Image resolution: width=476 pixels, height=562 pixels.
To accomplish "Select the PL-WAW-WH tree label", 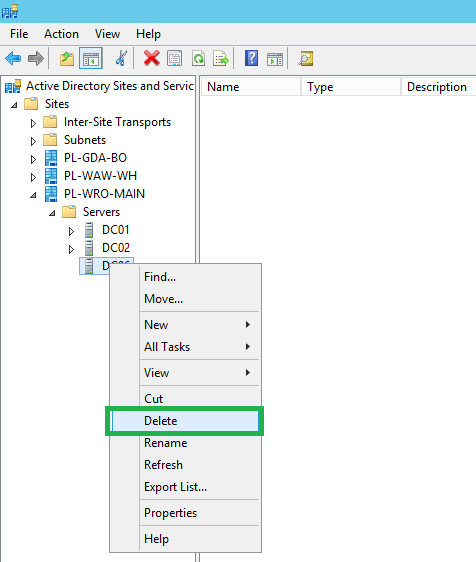I will (x=100, y=176).
